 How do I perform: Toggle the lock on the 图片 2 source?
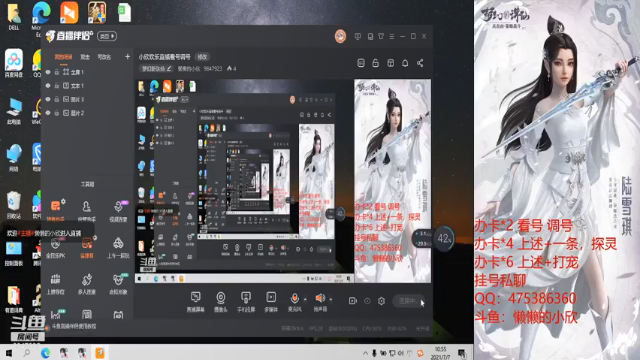click(x=57, y=113)
